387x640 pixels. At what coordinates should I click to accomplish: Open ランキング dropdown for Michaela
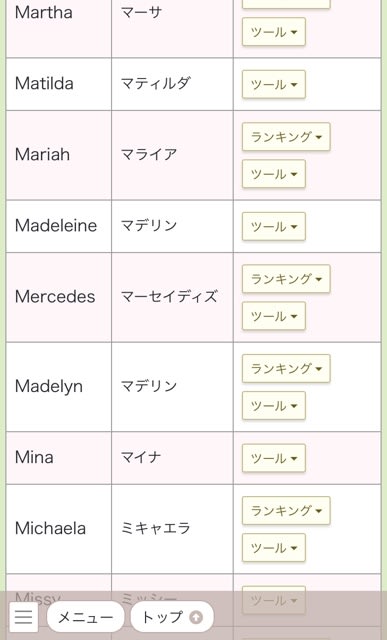(286, 511)
